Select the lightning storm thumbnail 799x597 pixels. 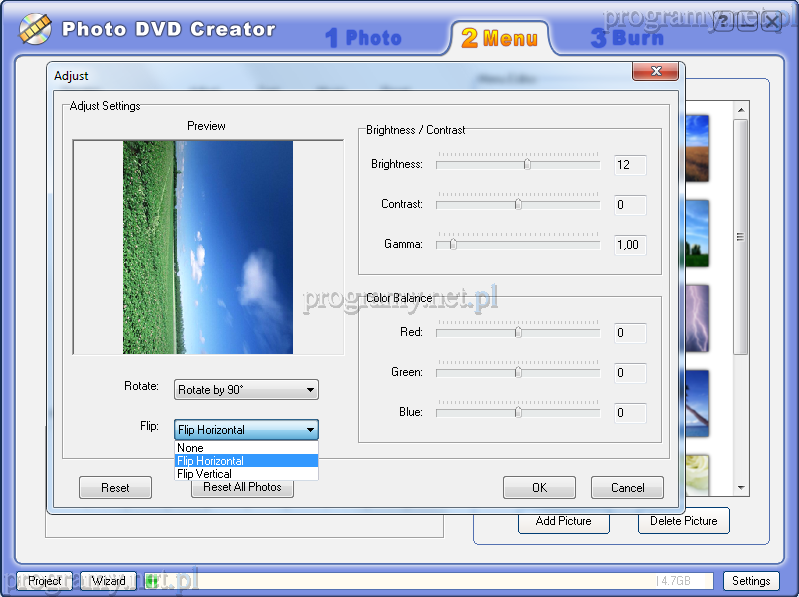coord(696,318)
